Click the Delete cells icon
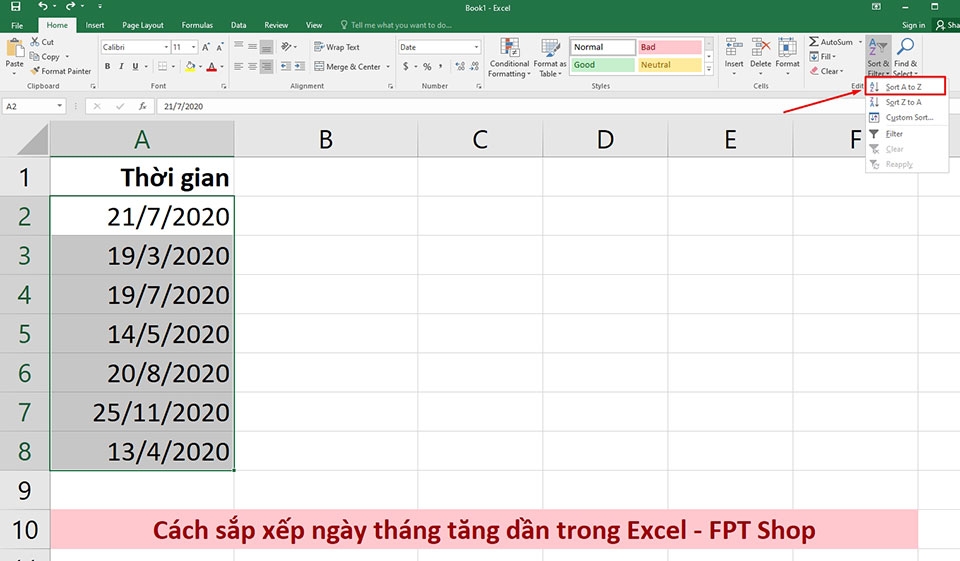Image resolution: width=960 pixels, height=561 pixels. coord(760,48)
